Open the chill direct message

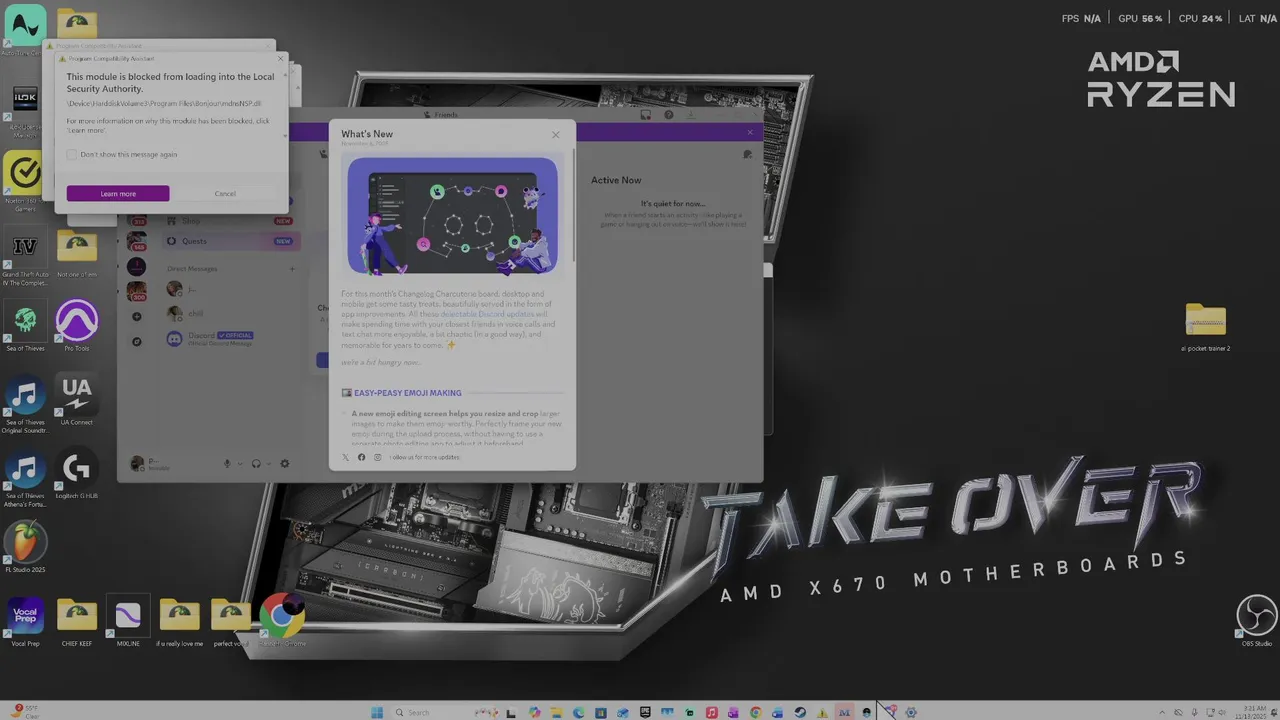[x=230, y=314]
